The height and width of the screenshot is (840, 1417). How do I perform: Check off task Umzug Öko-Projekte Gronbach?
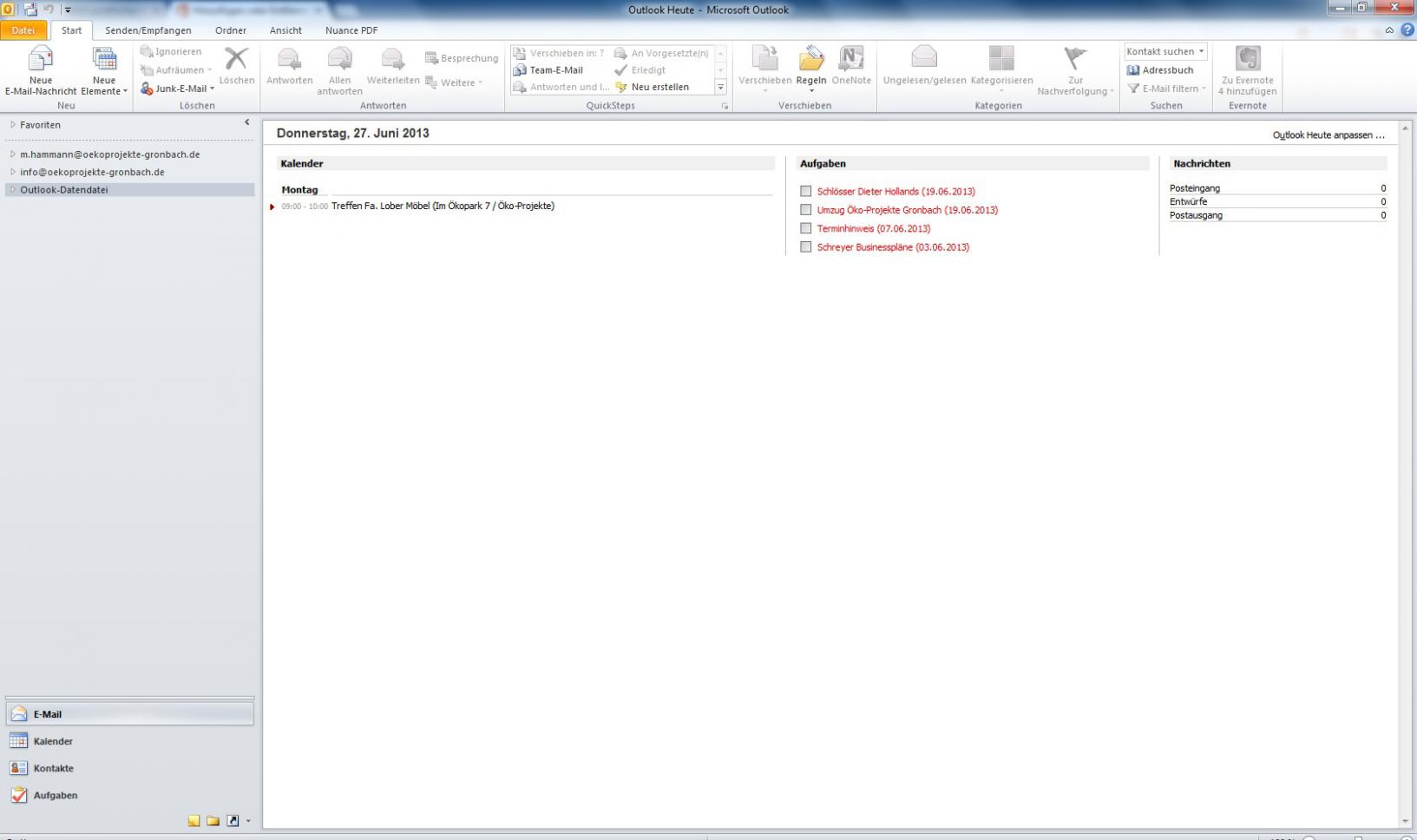[x=806, y=210]
